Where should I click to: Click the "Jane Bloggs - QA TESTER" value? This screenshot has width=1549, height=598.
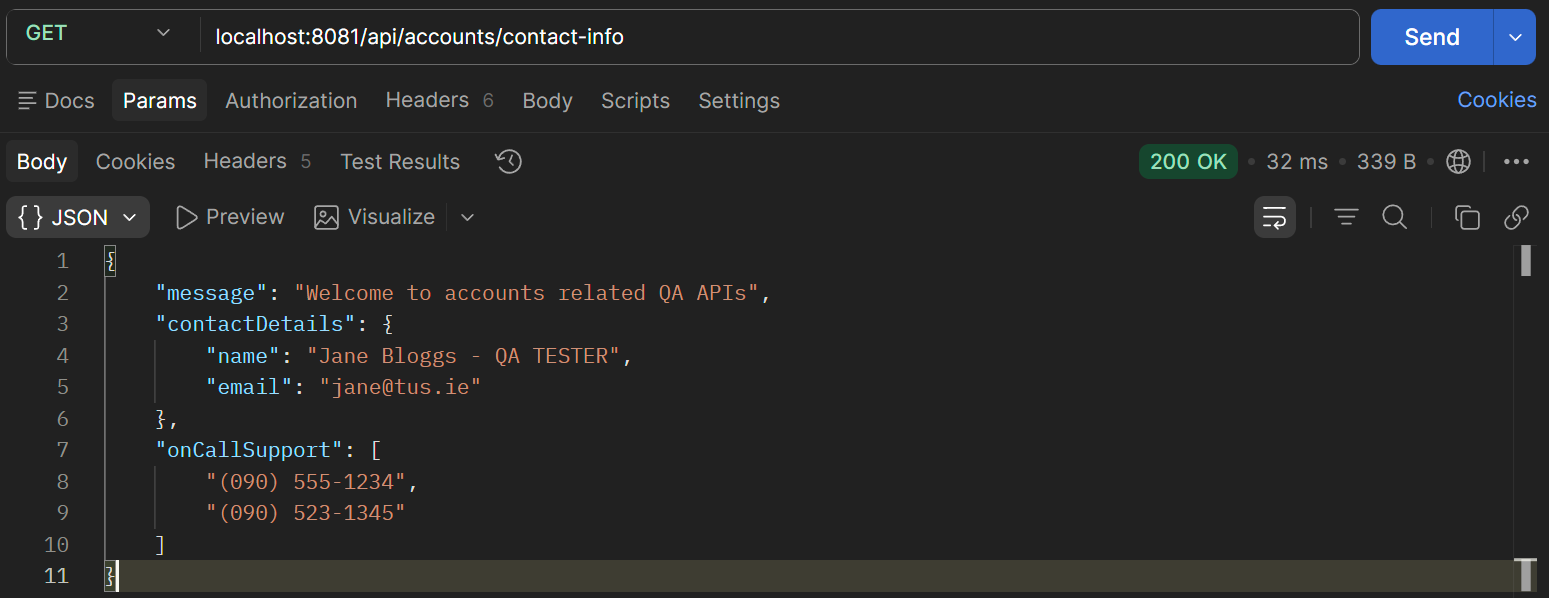click(464, 356)
